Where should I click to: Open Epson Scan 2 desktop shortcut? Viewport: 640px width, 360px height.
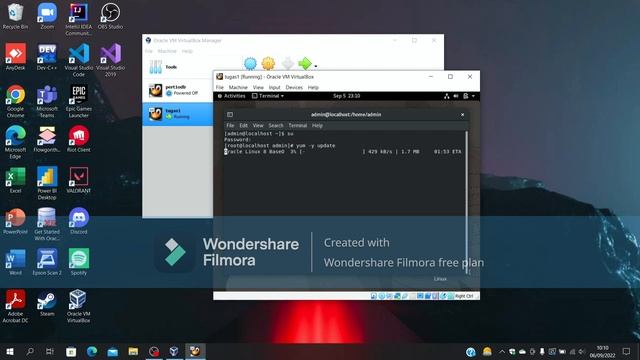(47, 262)
